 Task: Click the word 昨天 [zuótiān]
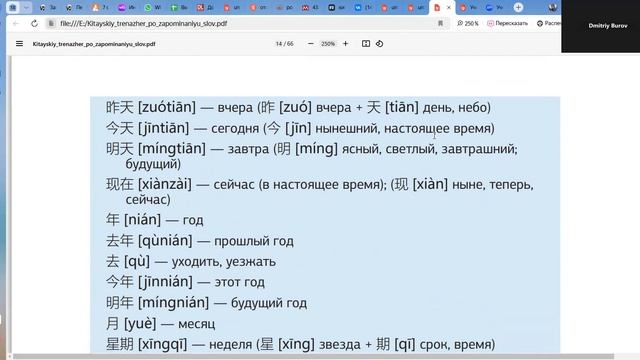coord(151,107)
